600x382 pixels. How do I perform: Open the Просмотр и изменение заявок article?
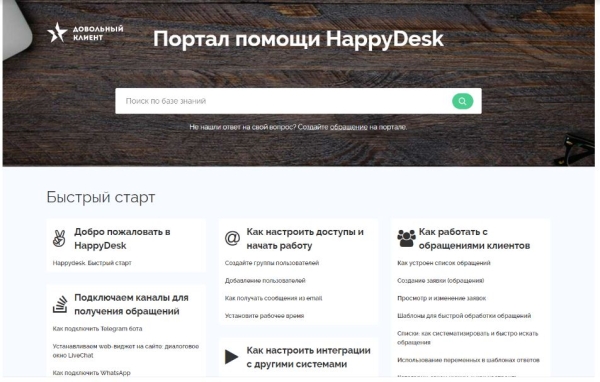pos(442,298)
